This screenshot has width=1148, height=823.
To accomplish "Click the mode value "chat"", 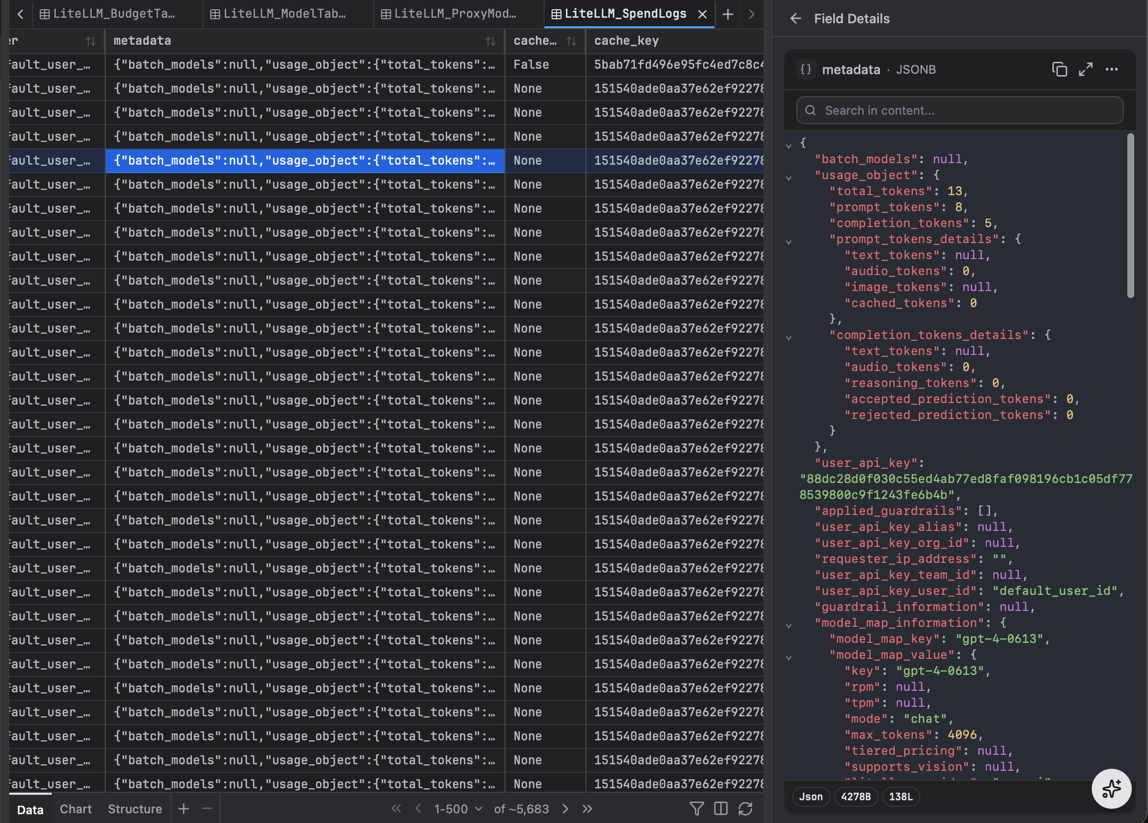I will point(925,718).
